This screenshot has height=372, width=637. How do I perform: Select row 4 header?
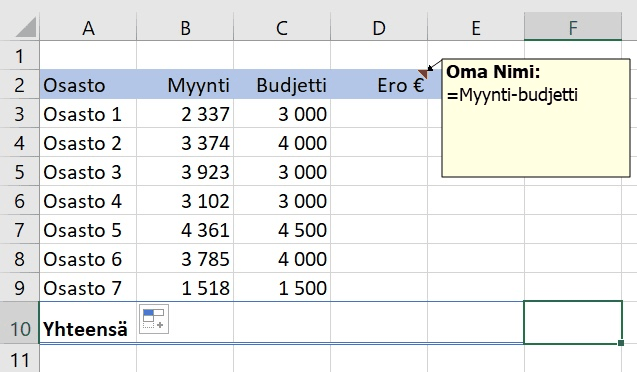click(20, 143)
